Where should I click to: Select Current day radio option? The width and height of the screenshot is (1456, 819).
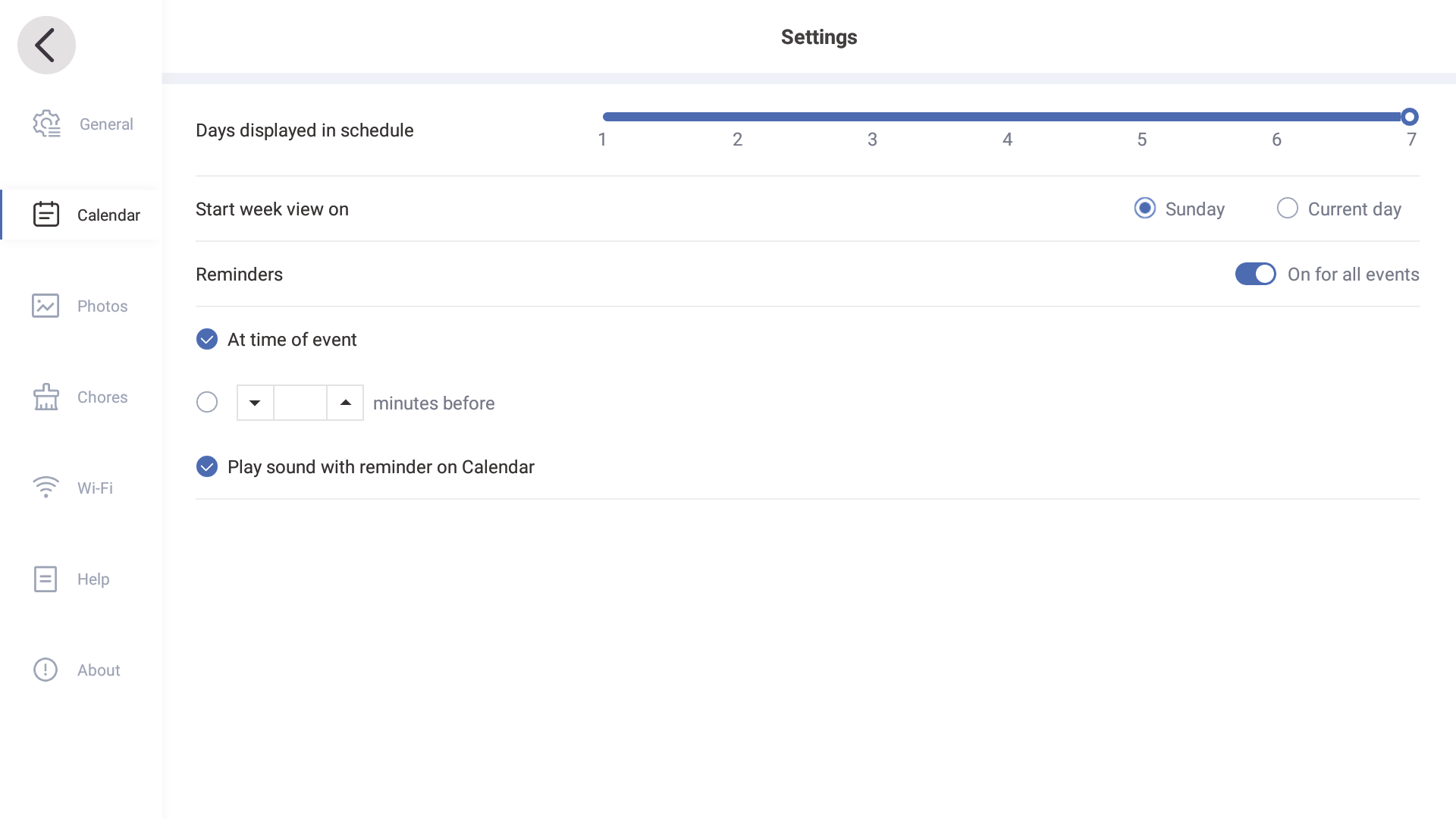tap(1287, 209)
